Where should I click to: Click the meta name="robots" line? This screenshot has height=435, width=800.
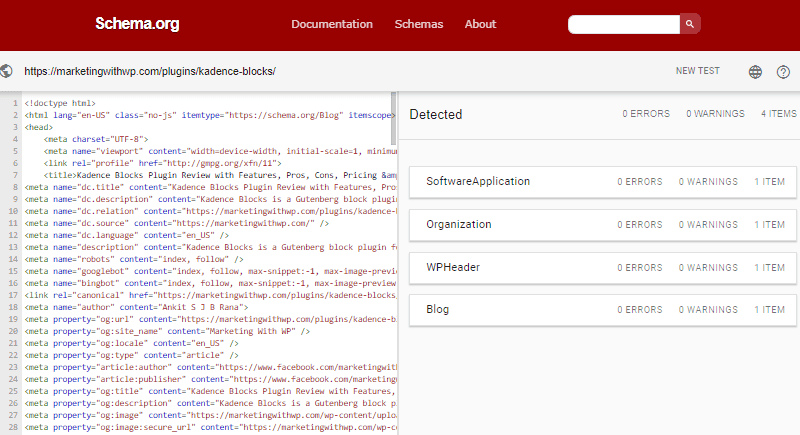click(x=134, y=259)
